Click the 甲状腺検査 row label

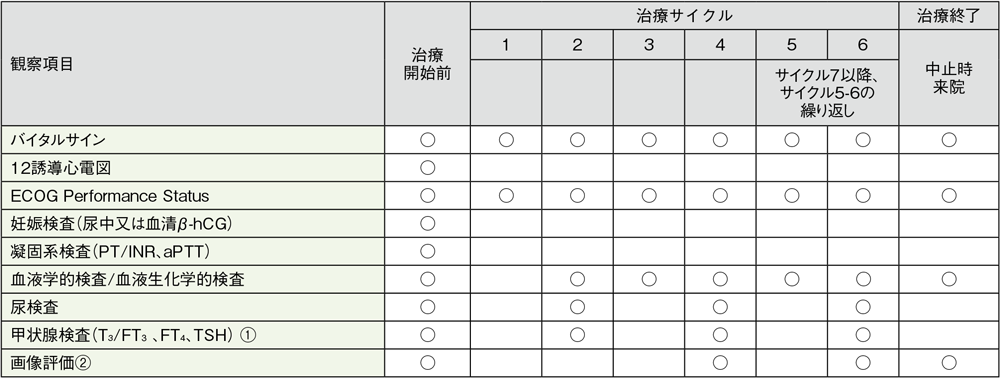[193, 335]
